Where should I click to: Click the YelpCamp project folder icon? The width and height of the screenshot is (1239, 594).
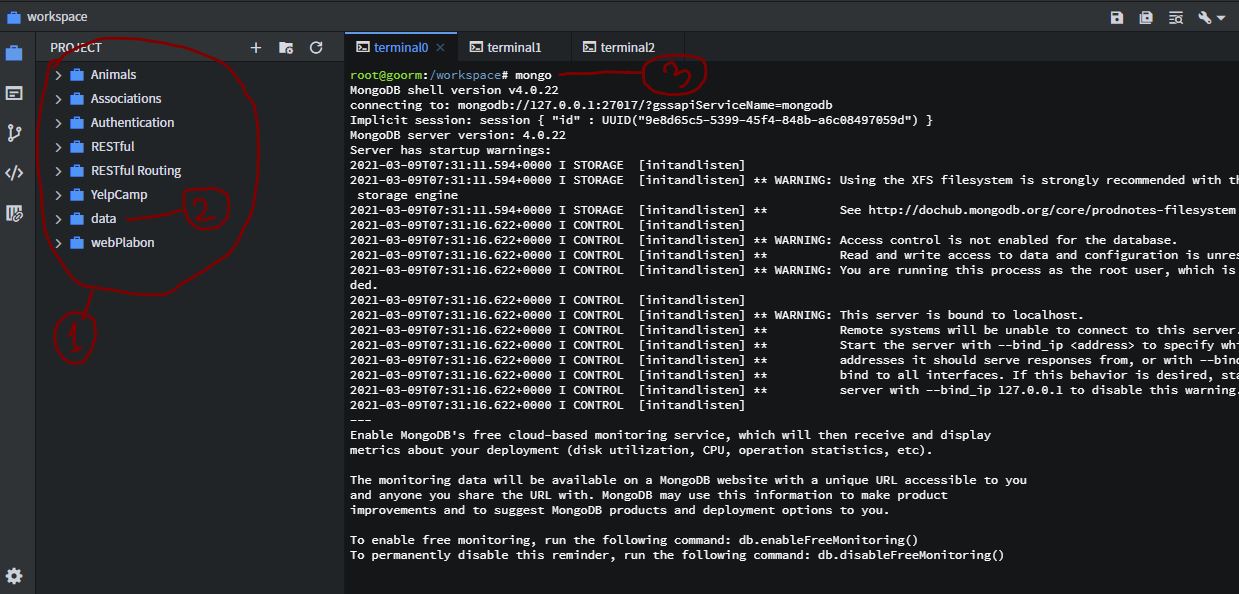pos(76,195)
